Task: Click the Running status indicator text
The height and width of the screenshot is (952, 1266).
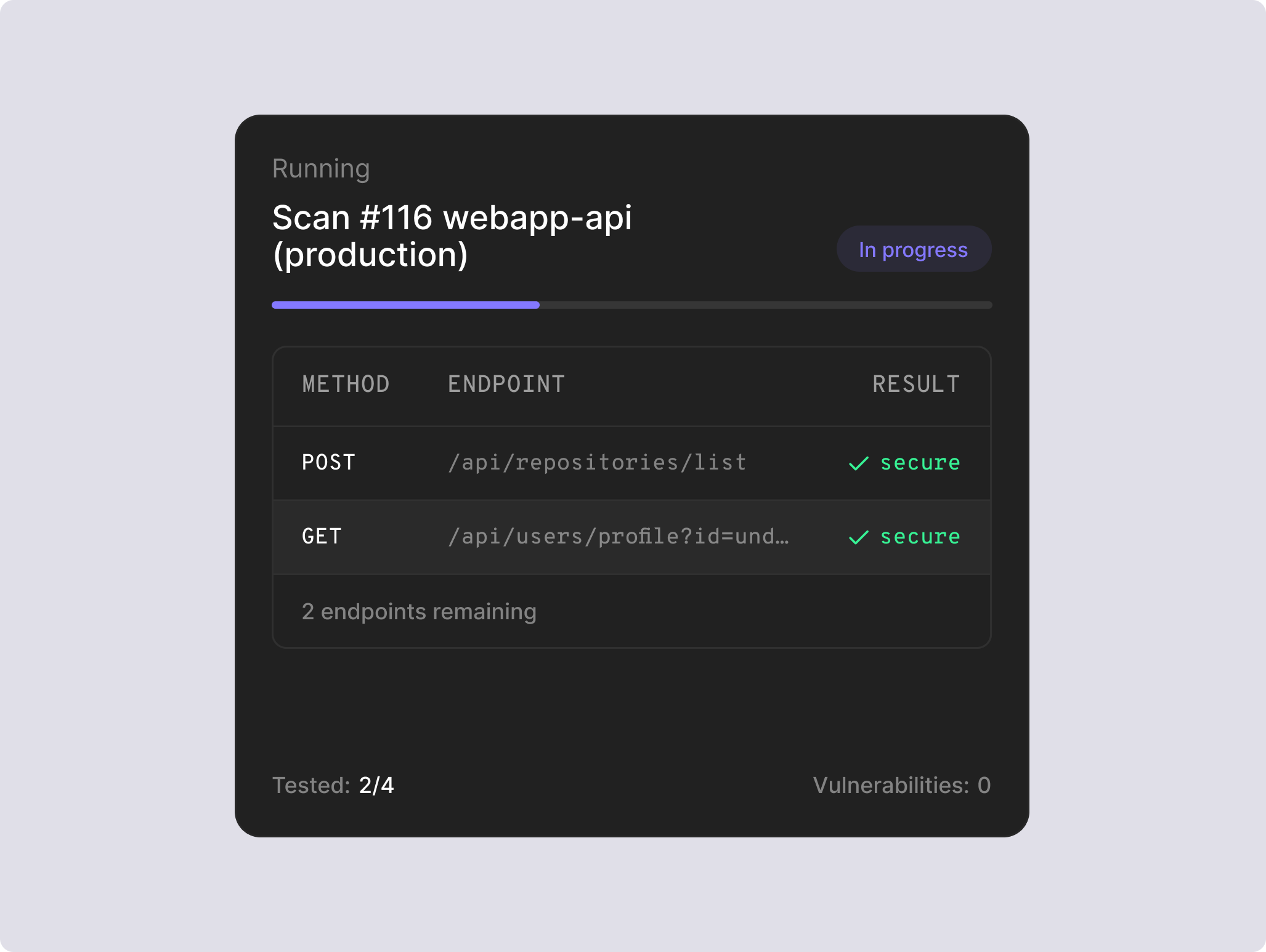Action: (321, 168)
